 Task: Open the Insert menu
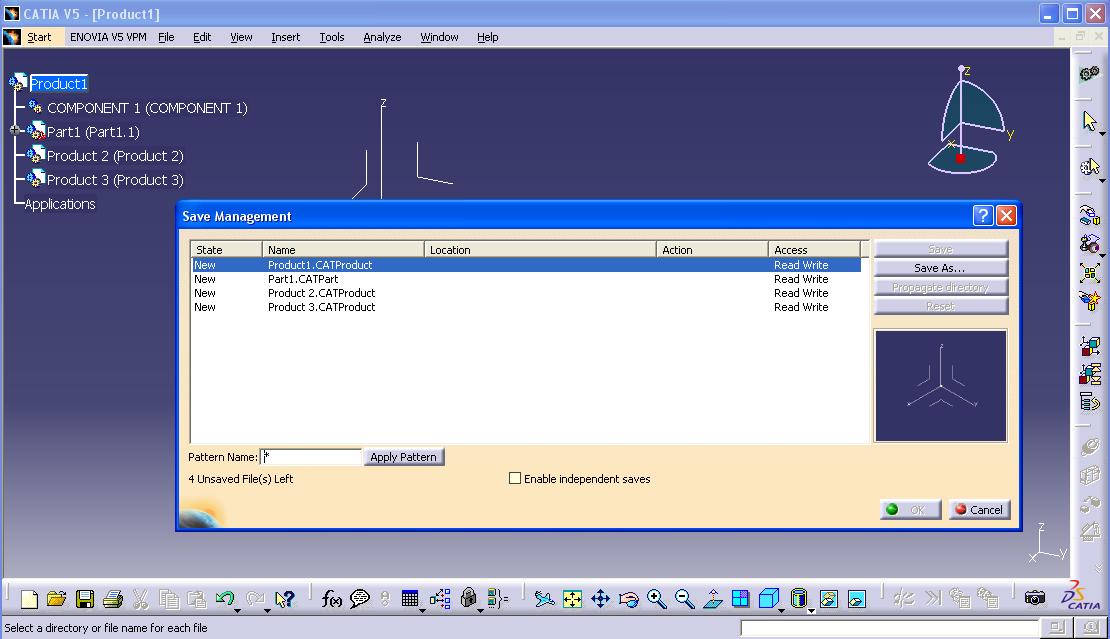point(285,37)
